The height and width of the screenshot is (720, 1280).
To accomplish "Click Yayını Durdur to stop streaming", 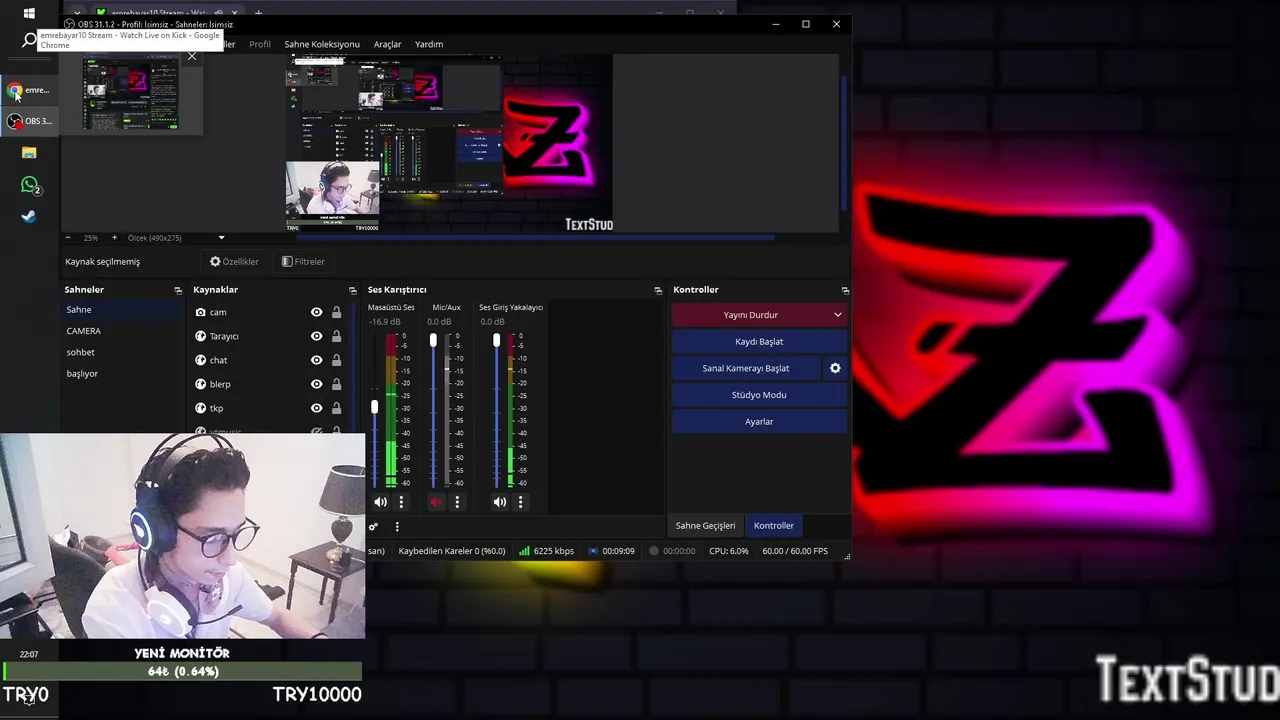I will click(x=750, y=315).
